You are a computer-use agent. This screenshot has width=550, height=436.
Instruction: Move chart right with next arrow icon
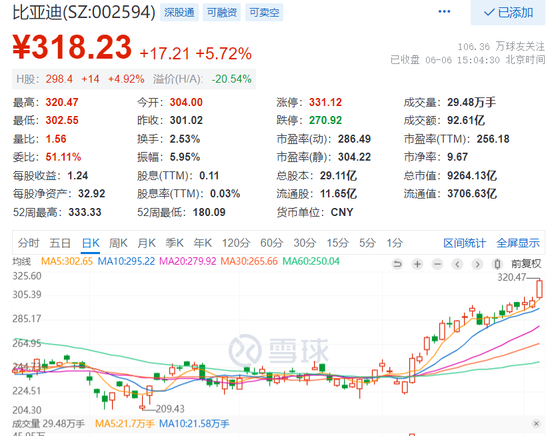(477, 264)
